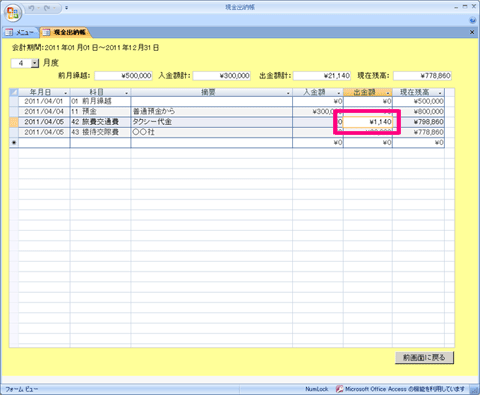Image resolution: width=480 pixels, height=395 pixels.
Task: Click the 出金額計 field showing ¥21,140
Action: pos(322,76)
